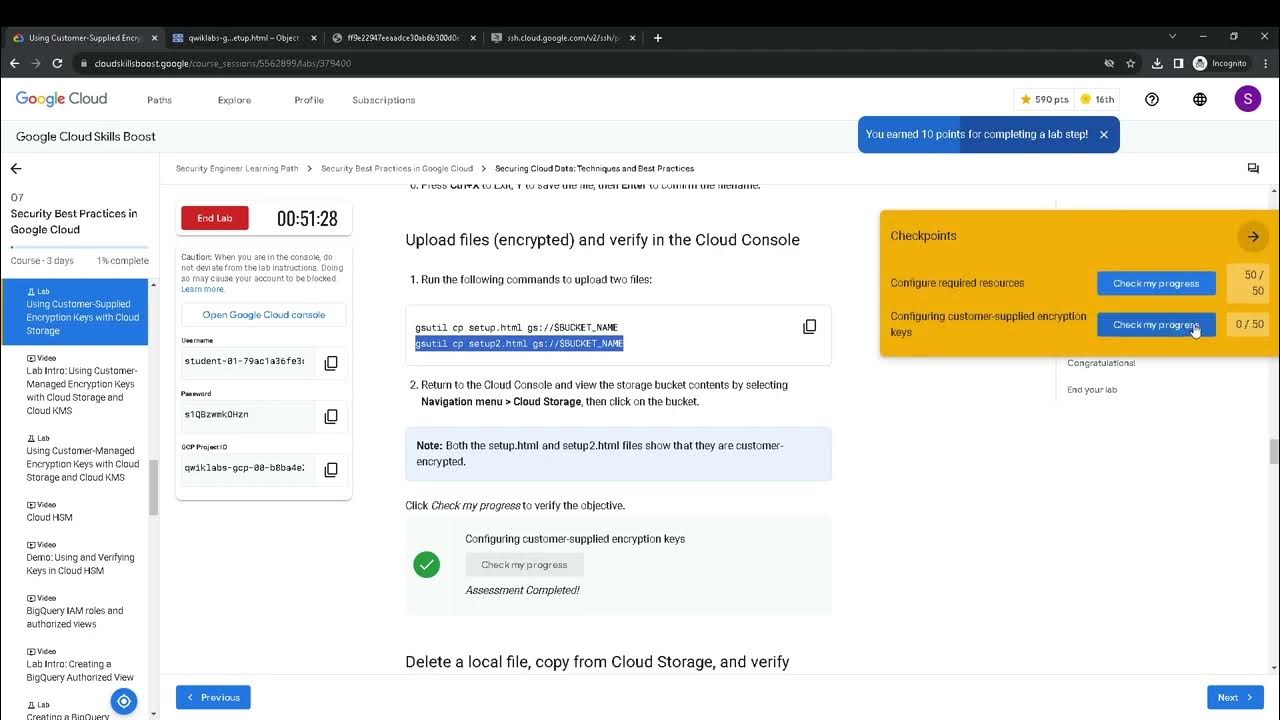The height and width of the screenshot is (720, 1280).
Task: Open the browser tab search dropdown
Action: pos(1173,37)
